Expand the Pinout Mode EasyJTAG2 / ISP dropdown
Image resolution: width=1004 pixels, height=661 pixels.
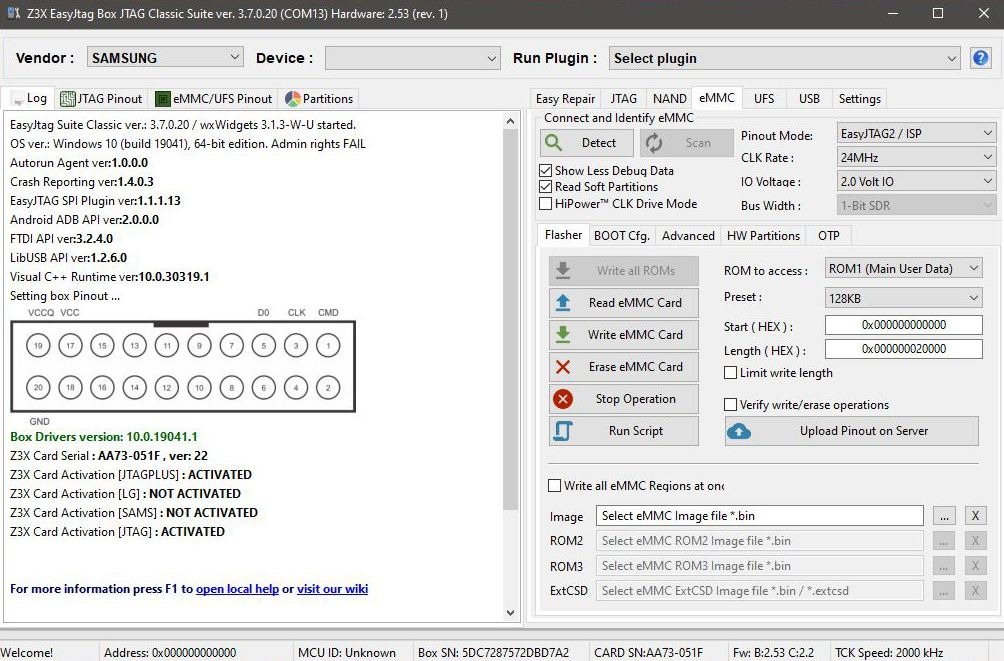[x=916, y=133]
